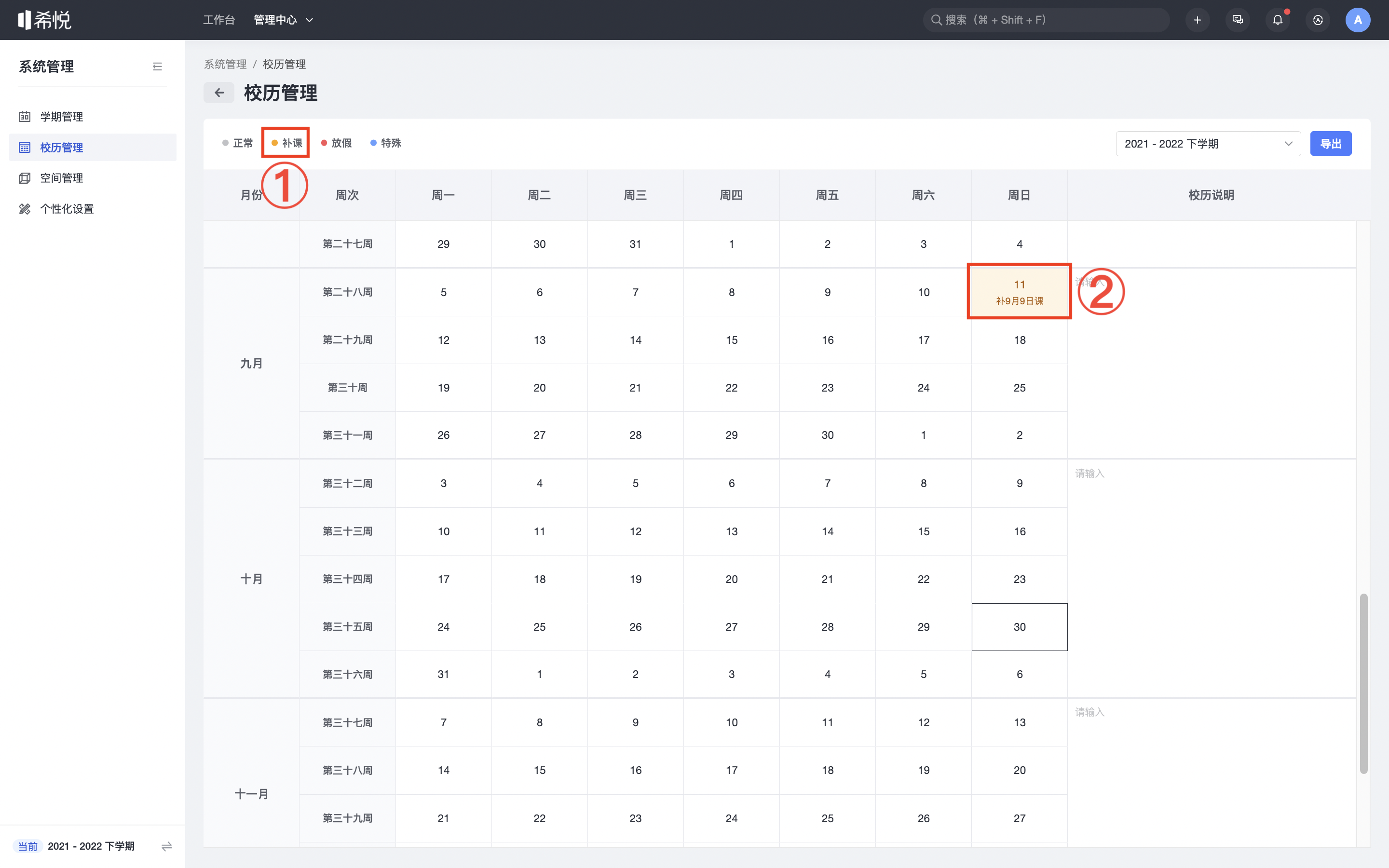
Task: Click date 31 in 第三十六周
Action: (443, 674)
